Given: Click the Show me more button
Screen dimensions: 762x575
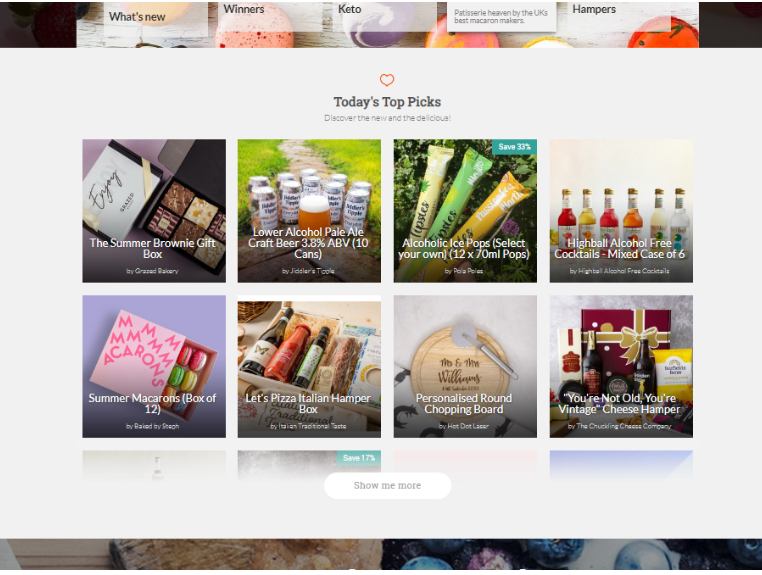Looking at the screenshot, I should click(x=387, y=485).
